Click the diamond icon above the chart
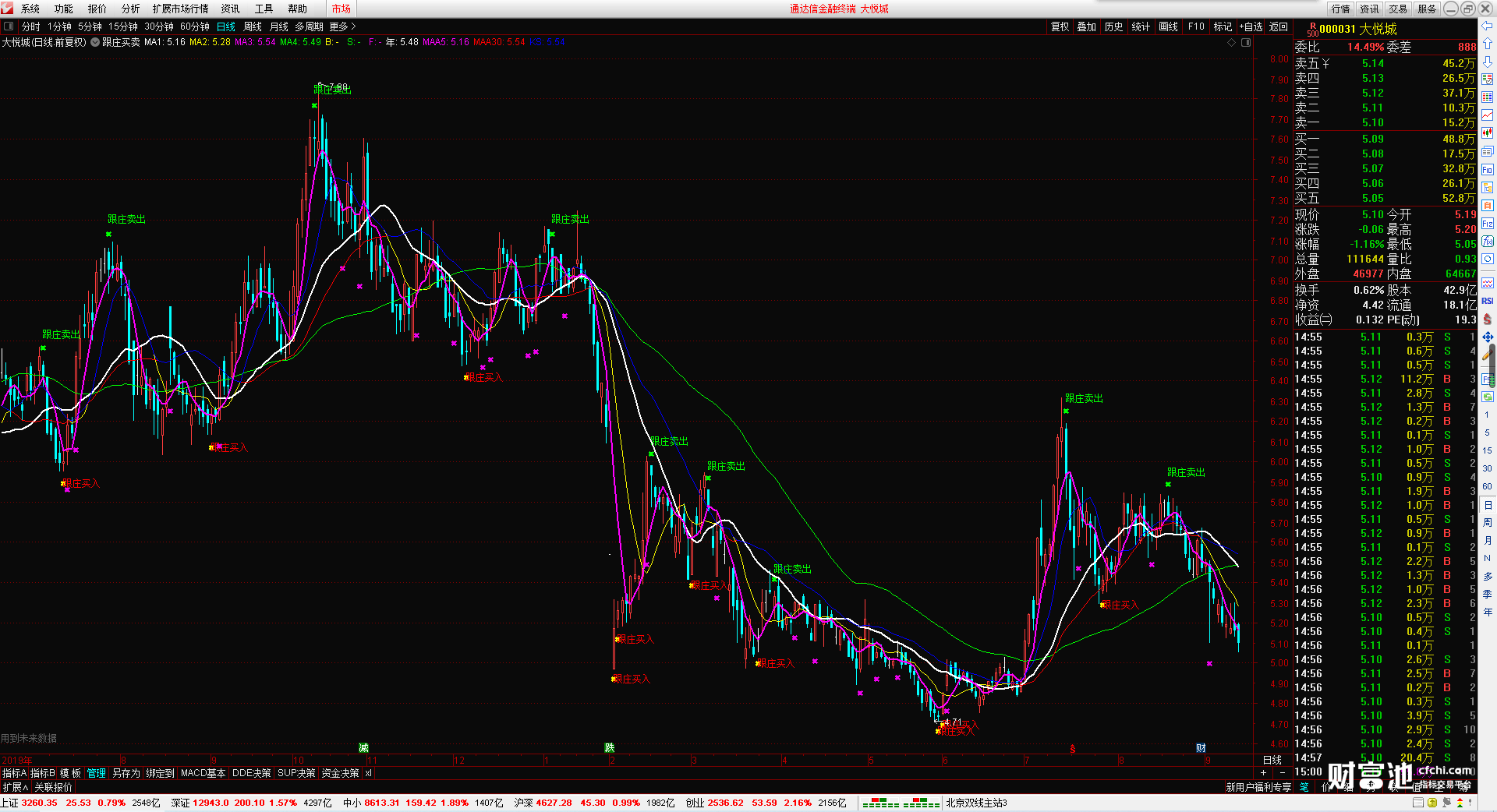Viewport: 1497px width, 812px height. [1232, 42]
